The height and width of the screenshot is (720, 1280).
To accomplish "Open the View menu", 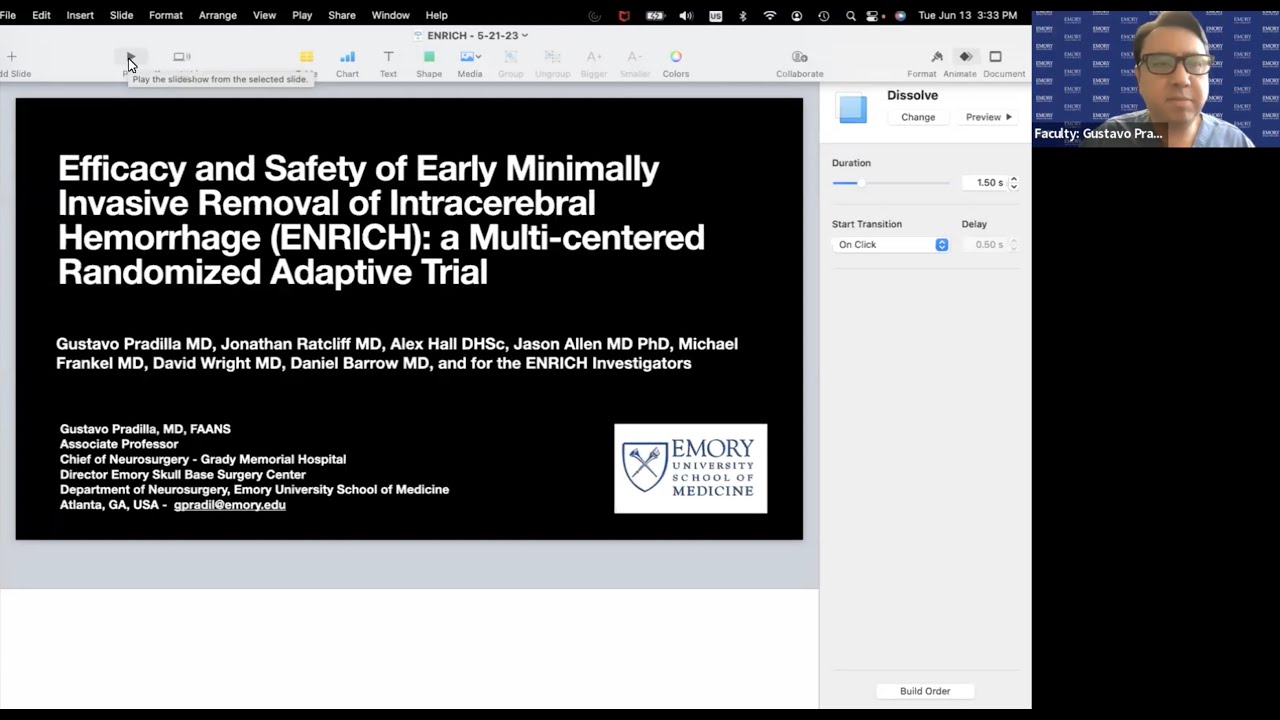I will tap(264, 15).
